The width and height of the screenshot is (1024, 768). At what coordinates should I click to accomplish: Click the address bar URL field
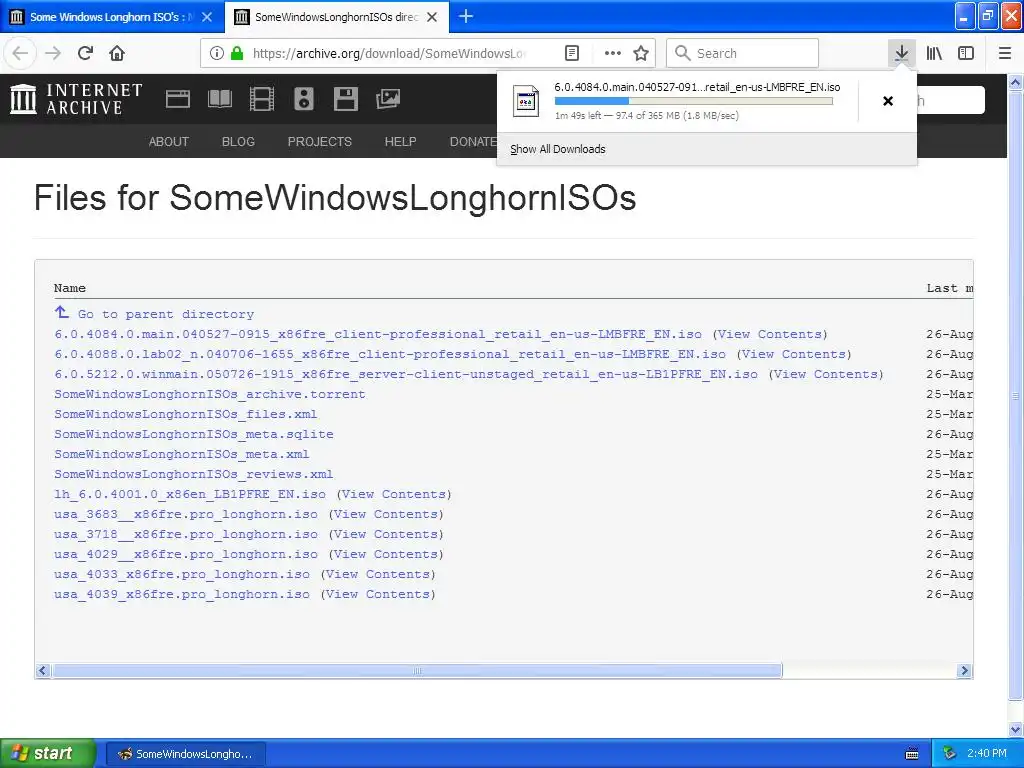pos(389,53)
